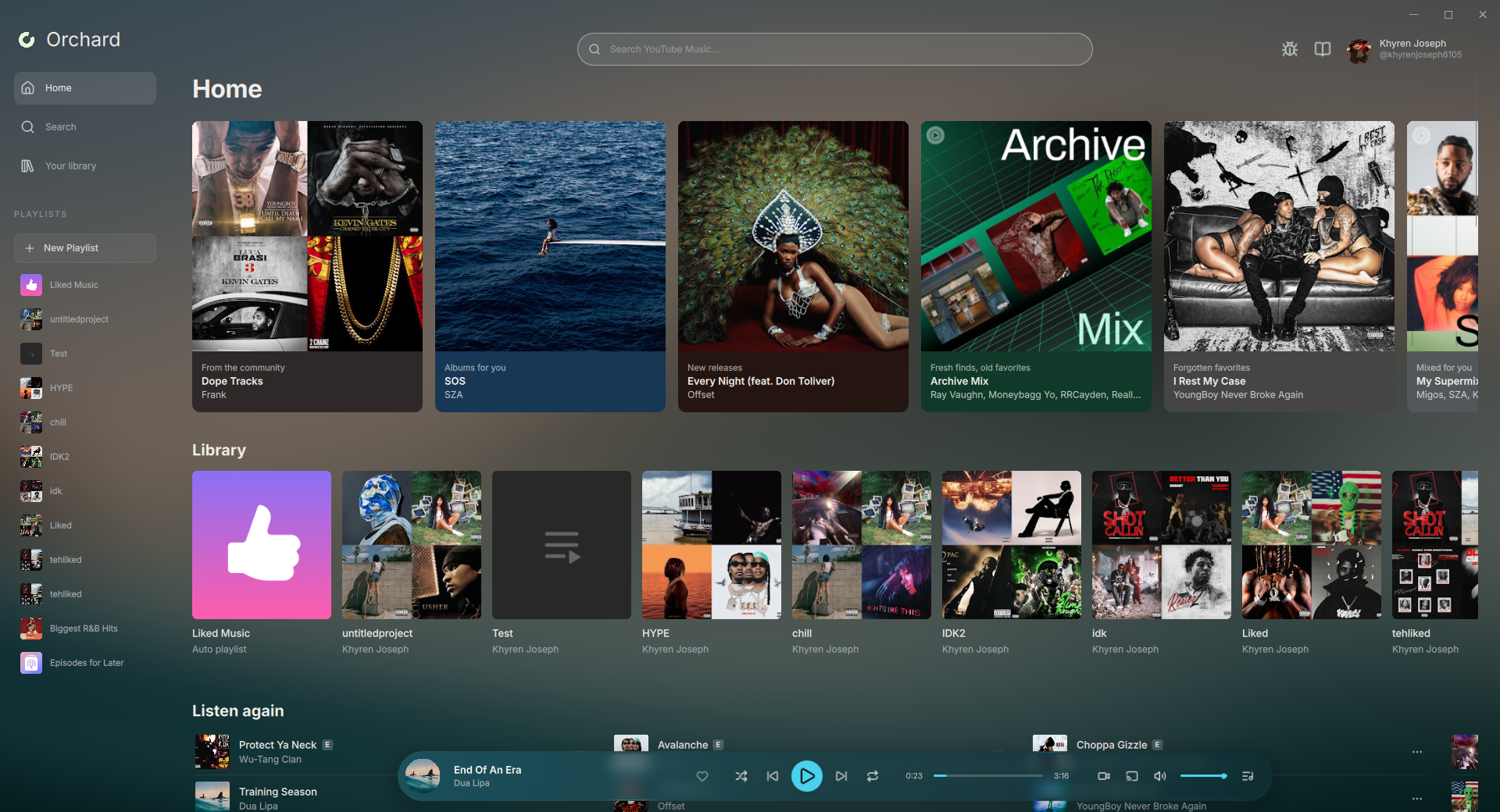Screen dimensions: 1500x812
Task: Mute the volume speaker icon
Action: [1160, 776]
